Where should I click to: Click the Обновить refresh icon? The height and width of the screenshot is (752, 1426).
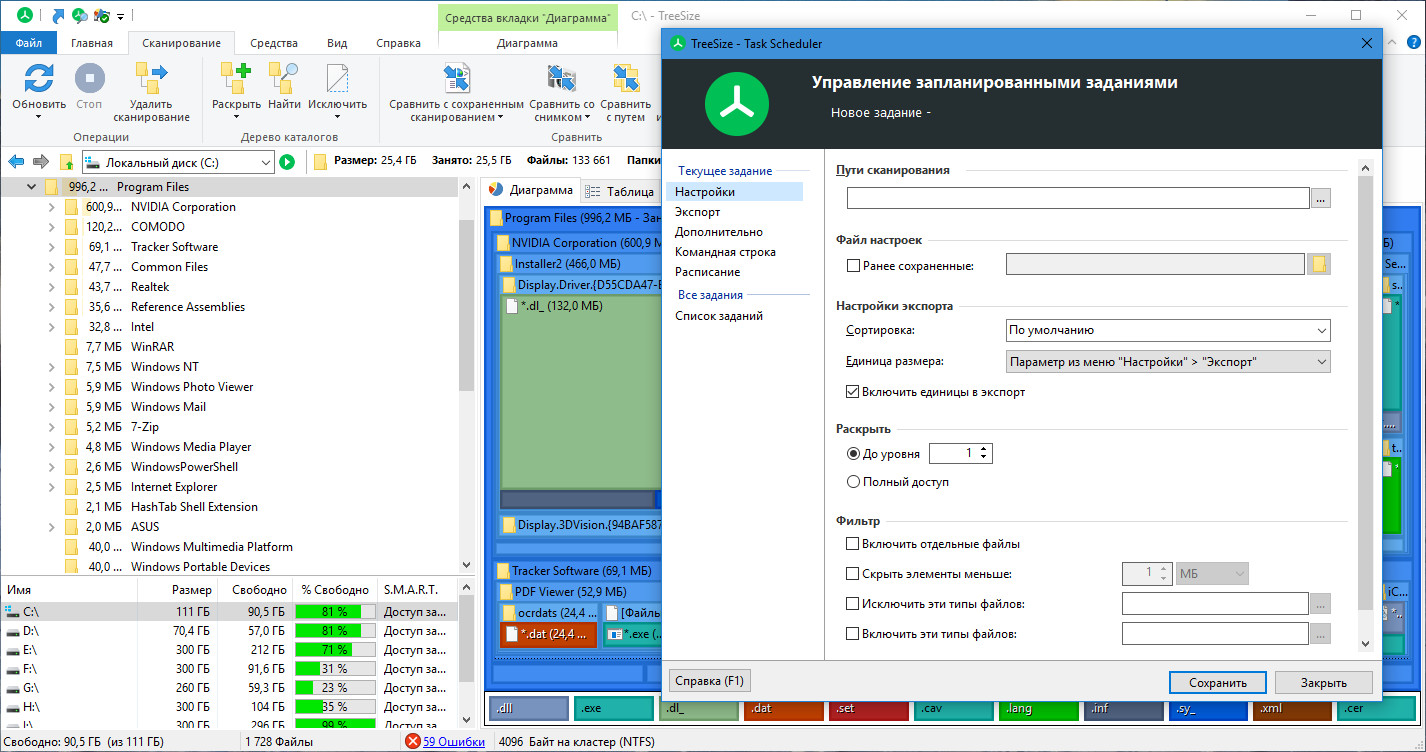click(38, 78)
